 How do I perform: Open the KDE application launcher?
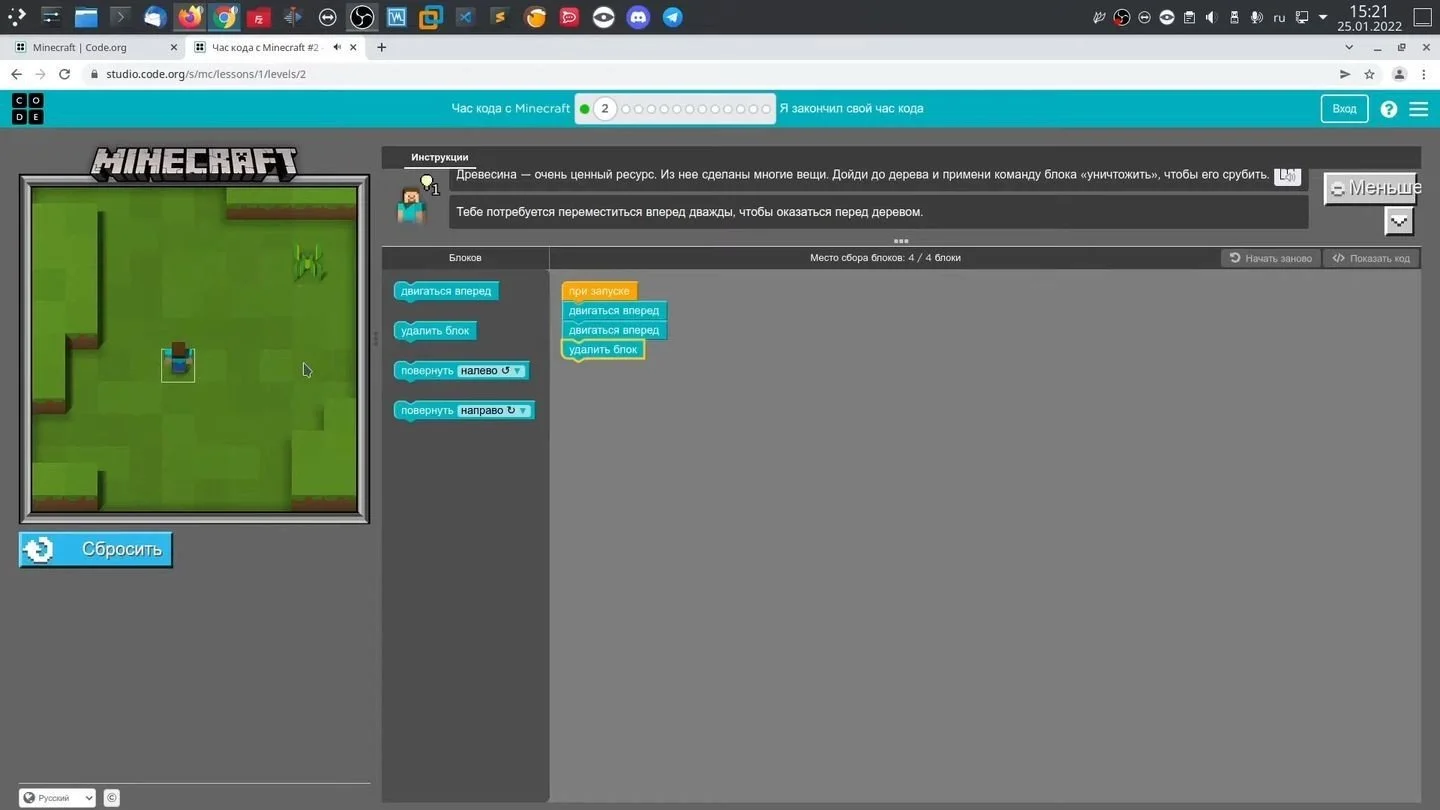16,17
